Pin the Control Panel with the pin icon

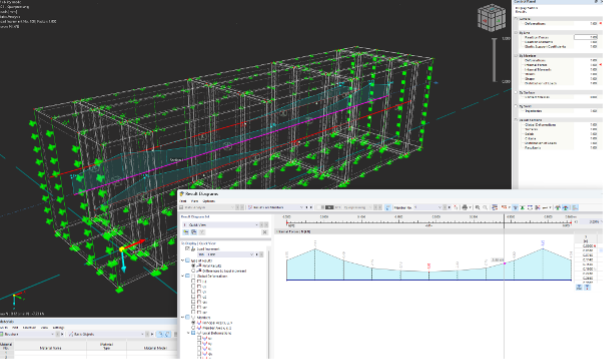(596, 2)
